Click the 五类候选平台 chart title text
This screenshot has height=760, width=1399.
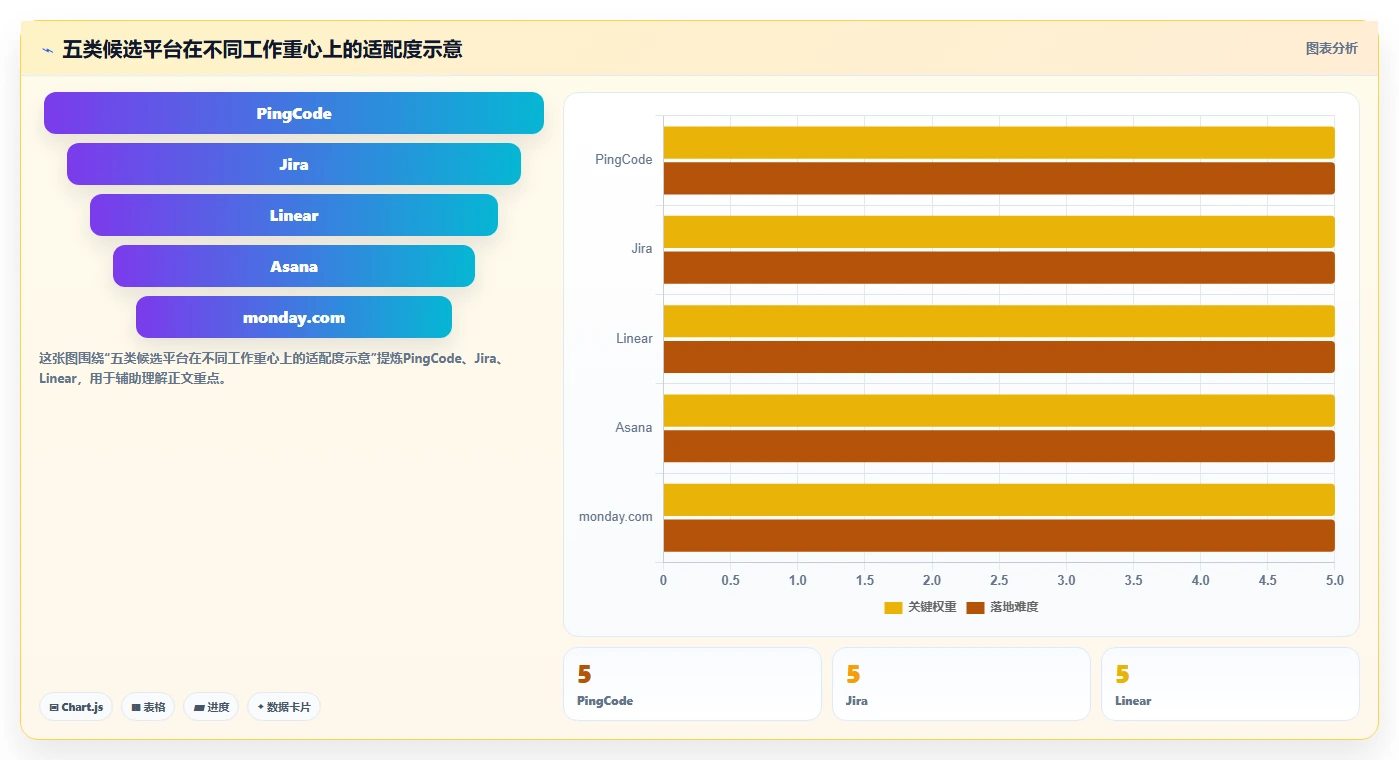(x=262, y=49)
